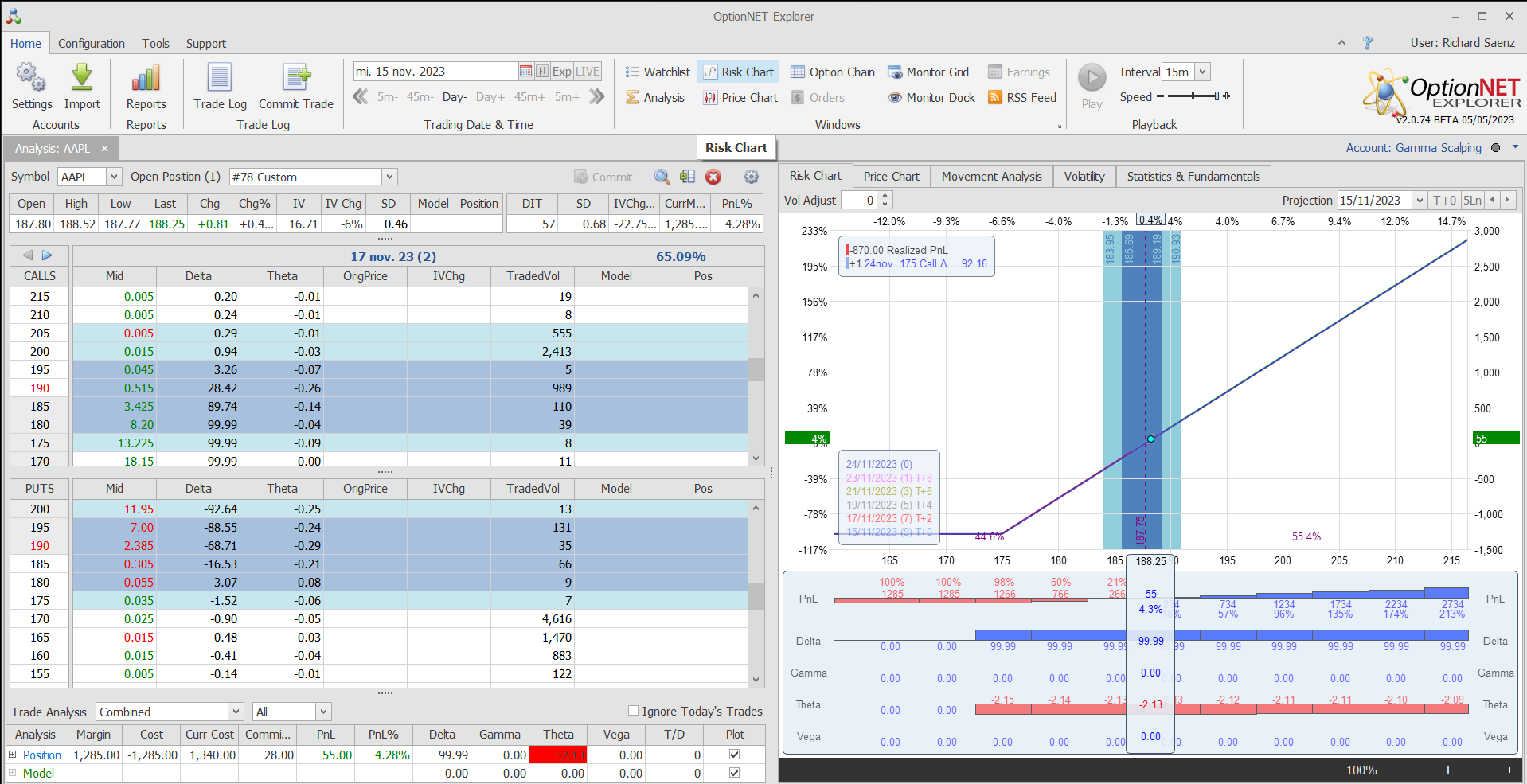Step forward one day with Day+
The width and height of the screenshot is (1527, 784).
pos(490,97)
